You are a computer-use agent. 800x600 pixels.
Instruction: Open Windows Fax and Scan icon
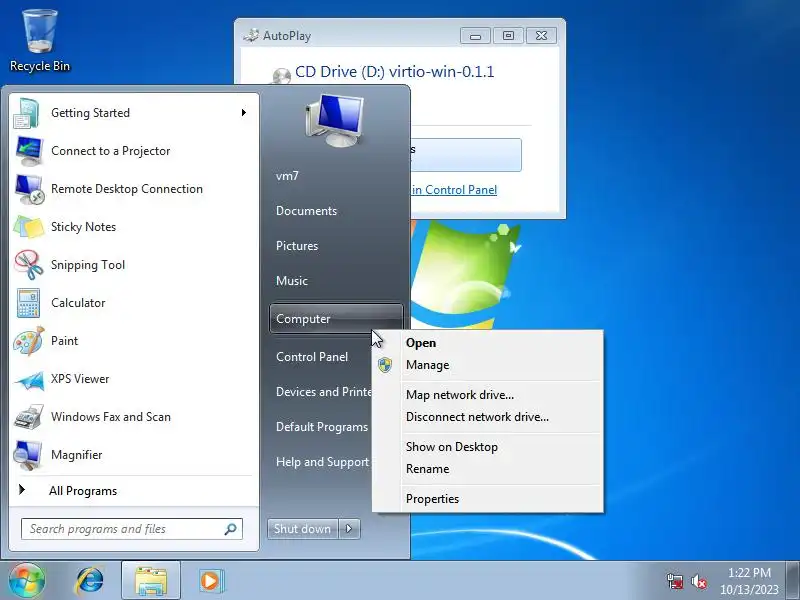pyautogui.click(x=29, y=417)
